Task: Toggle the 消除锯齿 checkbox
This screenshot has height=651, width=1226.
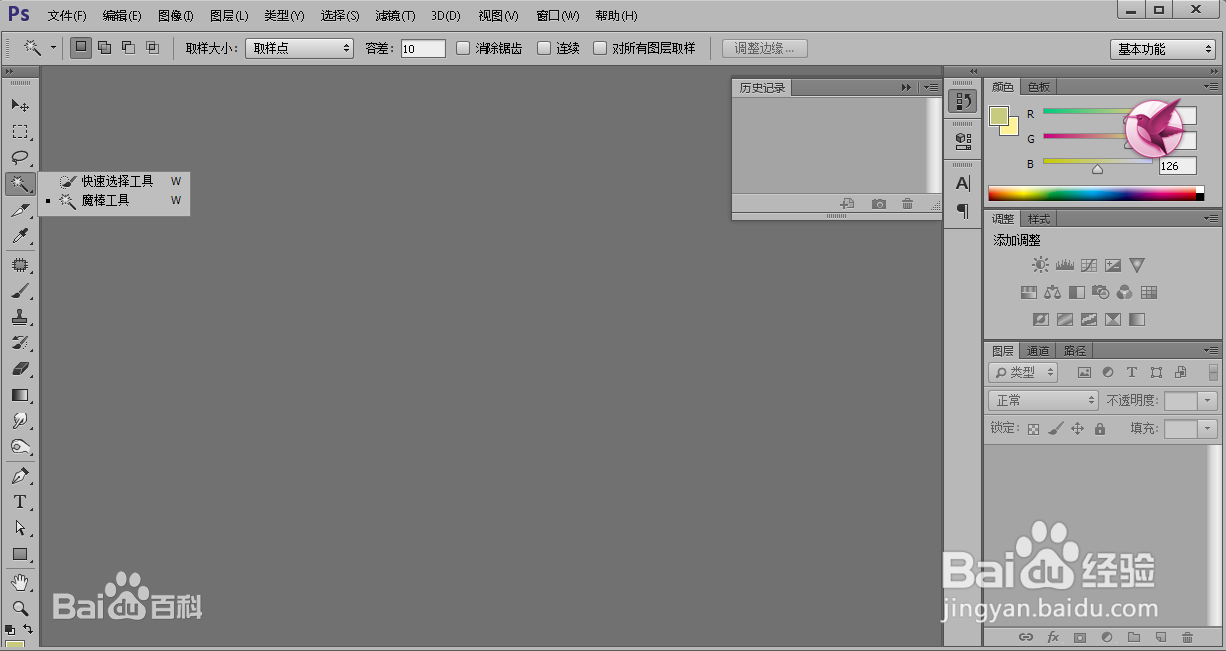Action: point(463,48)
